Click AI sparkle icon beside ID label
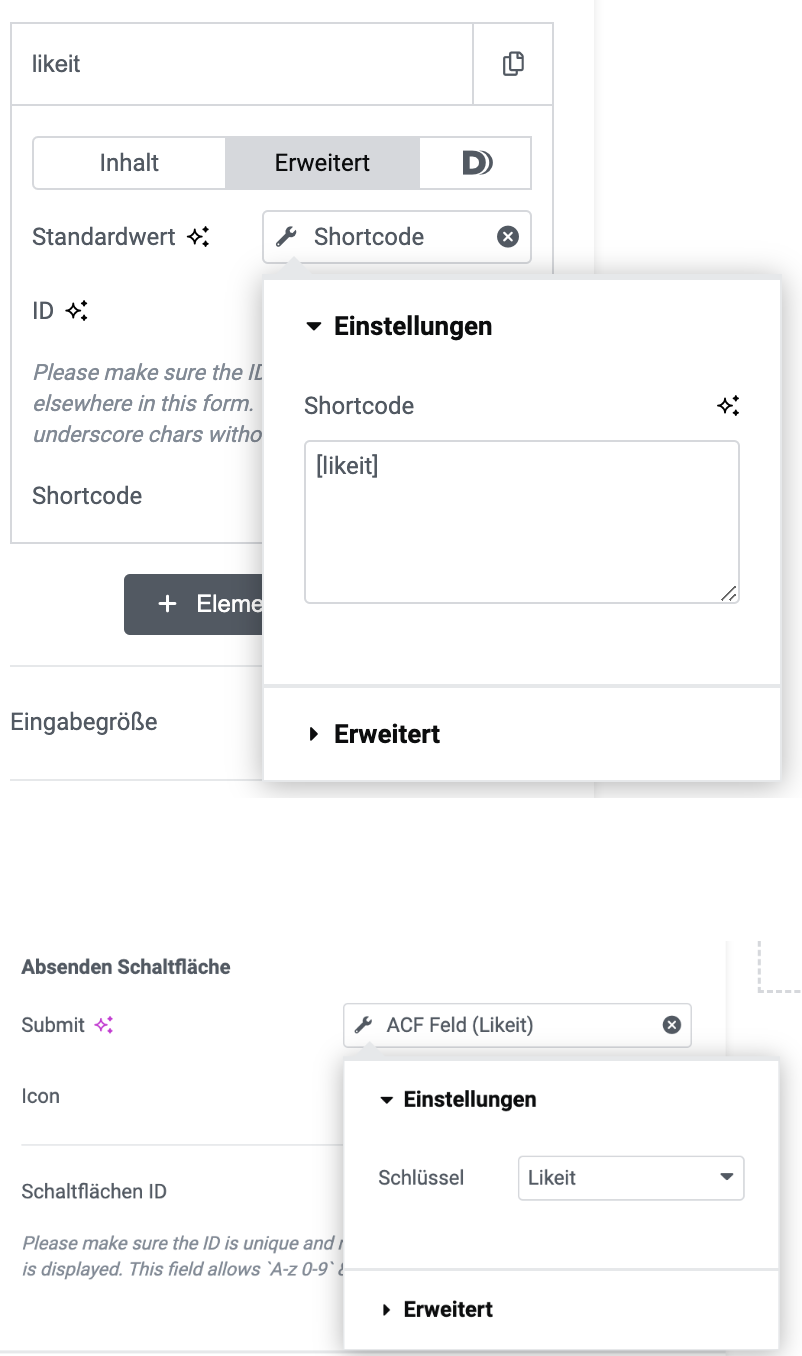 77,311
